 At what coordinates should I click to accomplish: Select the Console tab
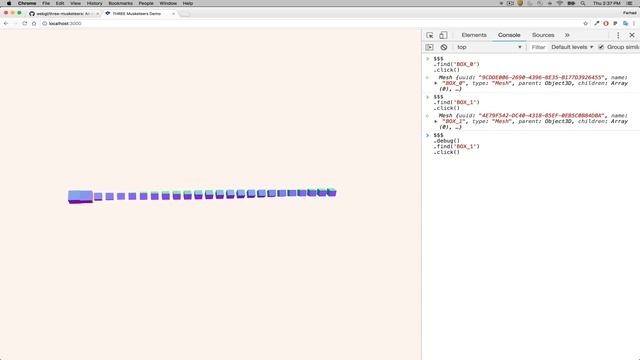pyautogui.click(x=509, y=35)
